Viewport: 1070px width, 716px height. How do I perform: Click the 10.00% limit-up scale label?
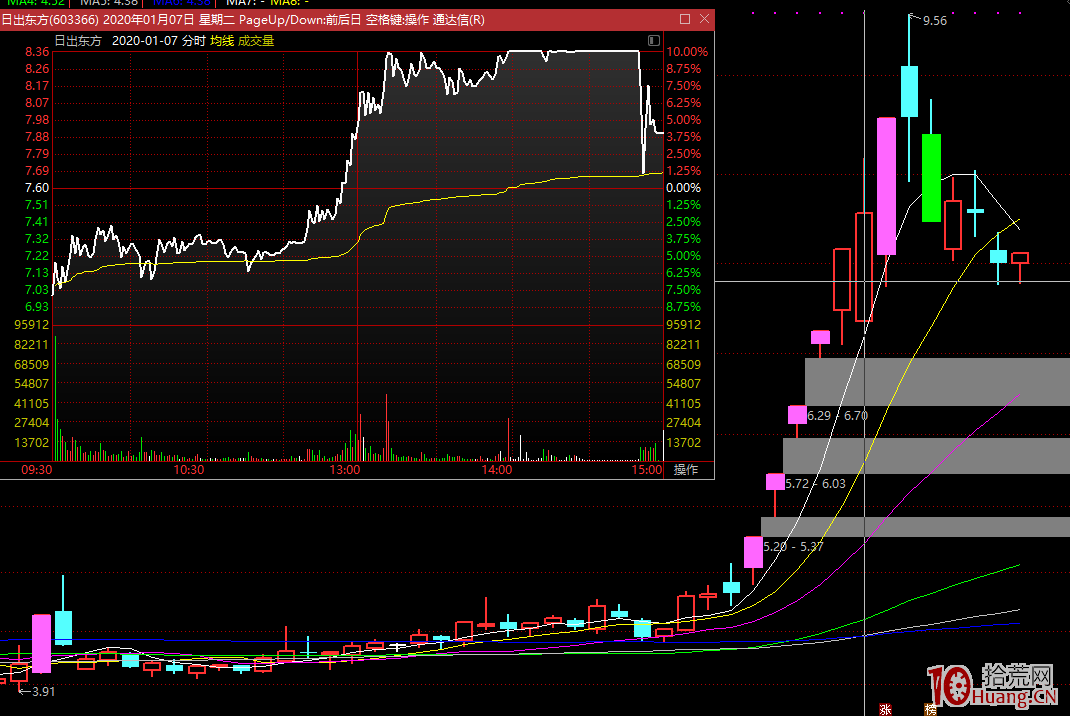coord(687,52)
